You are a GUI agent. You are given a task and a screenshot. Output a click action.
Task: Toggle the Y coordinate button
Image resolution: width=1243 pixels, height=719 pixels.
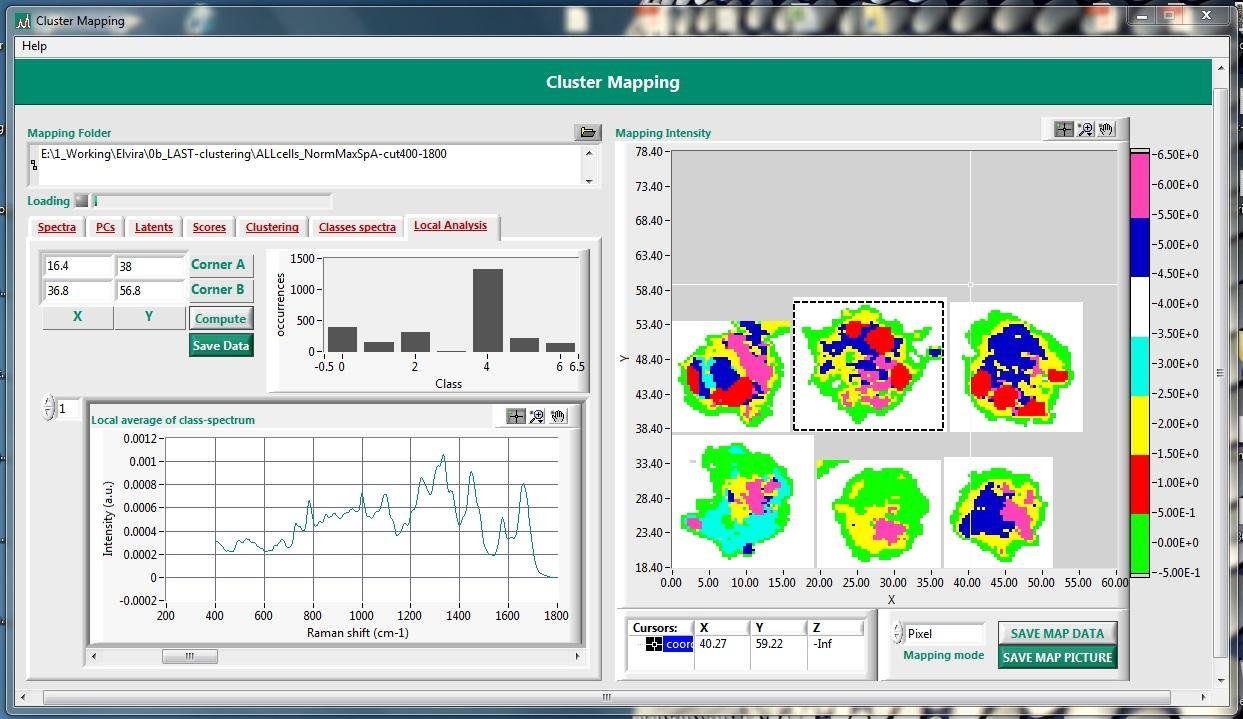click(149, 316)
